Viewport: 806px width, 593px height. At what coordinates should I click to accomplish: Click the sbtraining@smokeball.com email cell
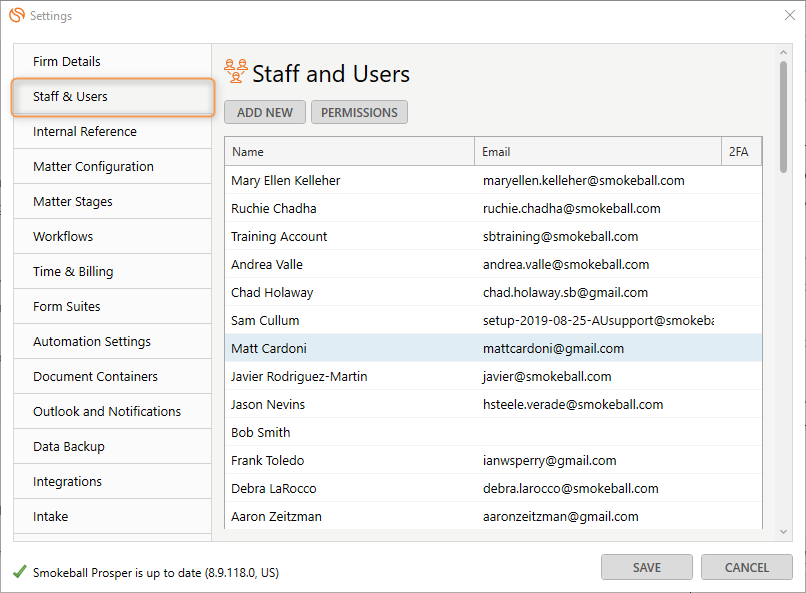(560, 236)
